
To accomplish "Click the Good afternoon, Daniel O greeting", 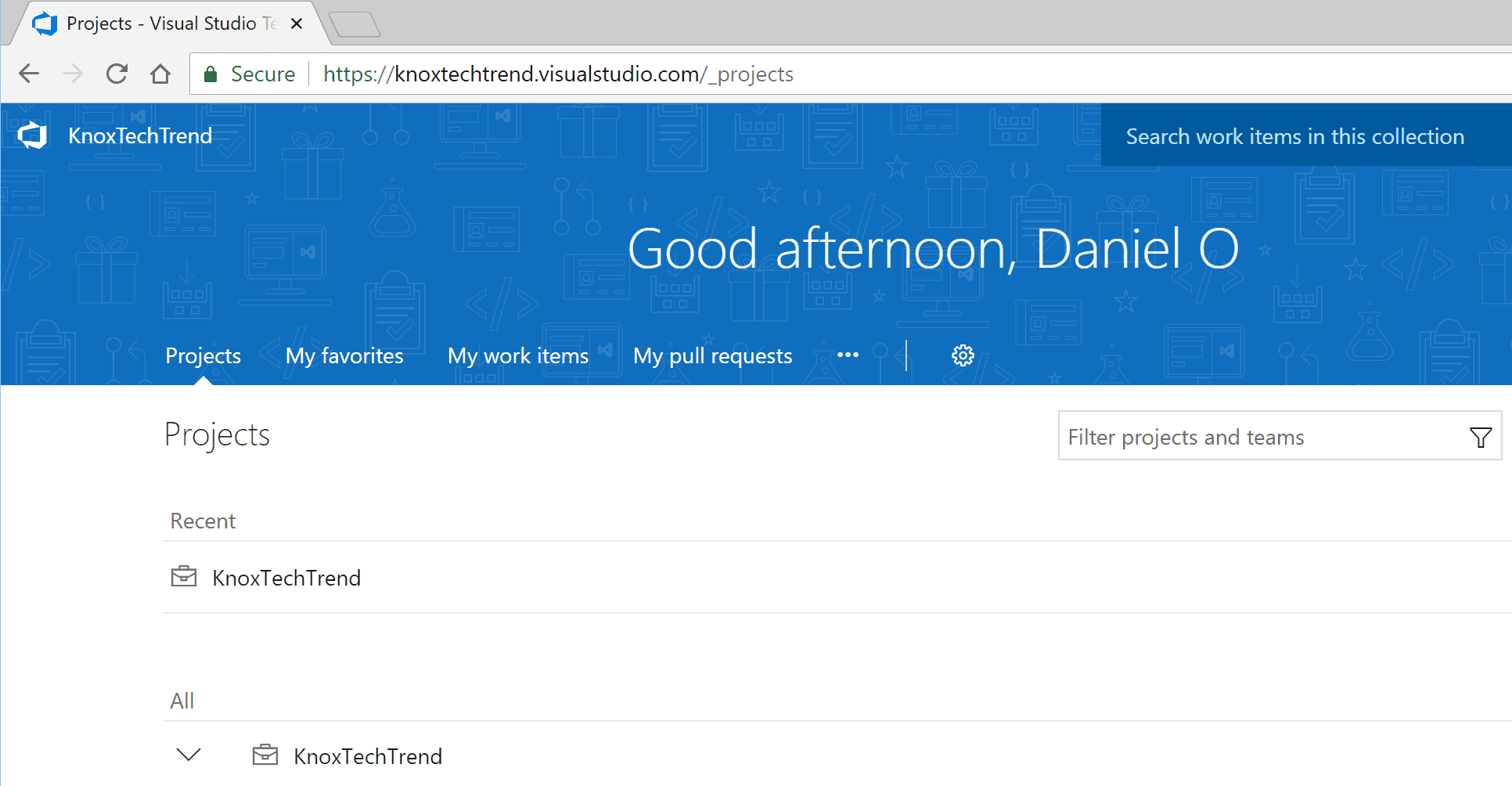I will (933, 249).
